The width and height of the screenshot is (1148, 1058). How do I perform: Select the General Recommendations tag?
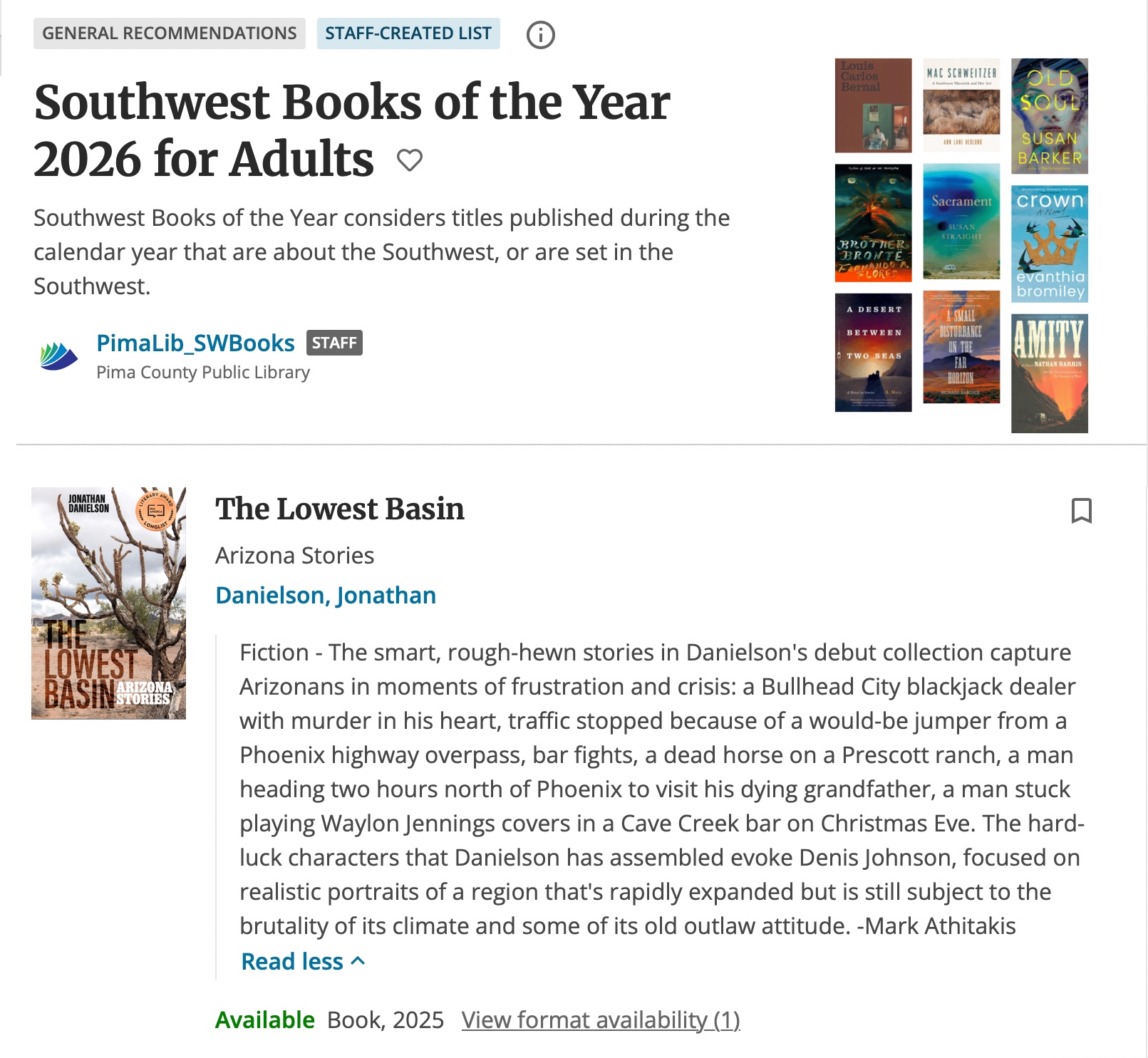click(x=170, y=33)
